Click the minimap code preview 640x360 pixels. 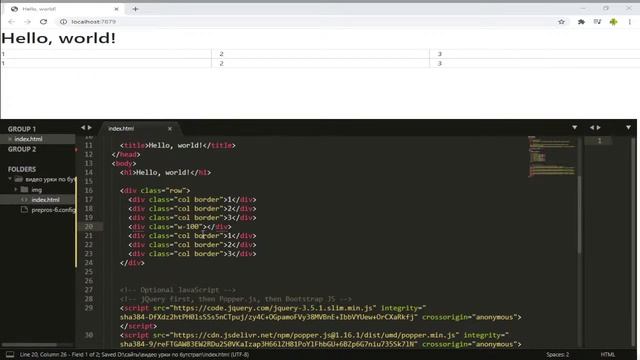point(553,156)
